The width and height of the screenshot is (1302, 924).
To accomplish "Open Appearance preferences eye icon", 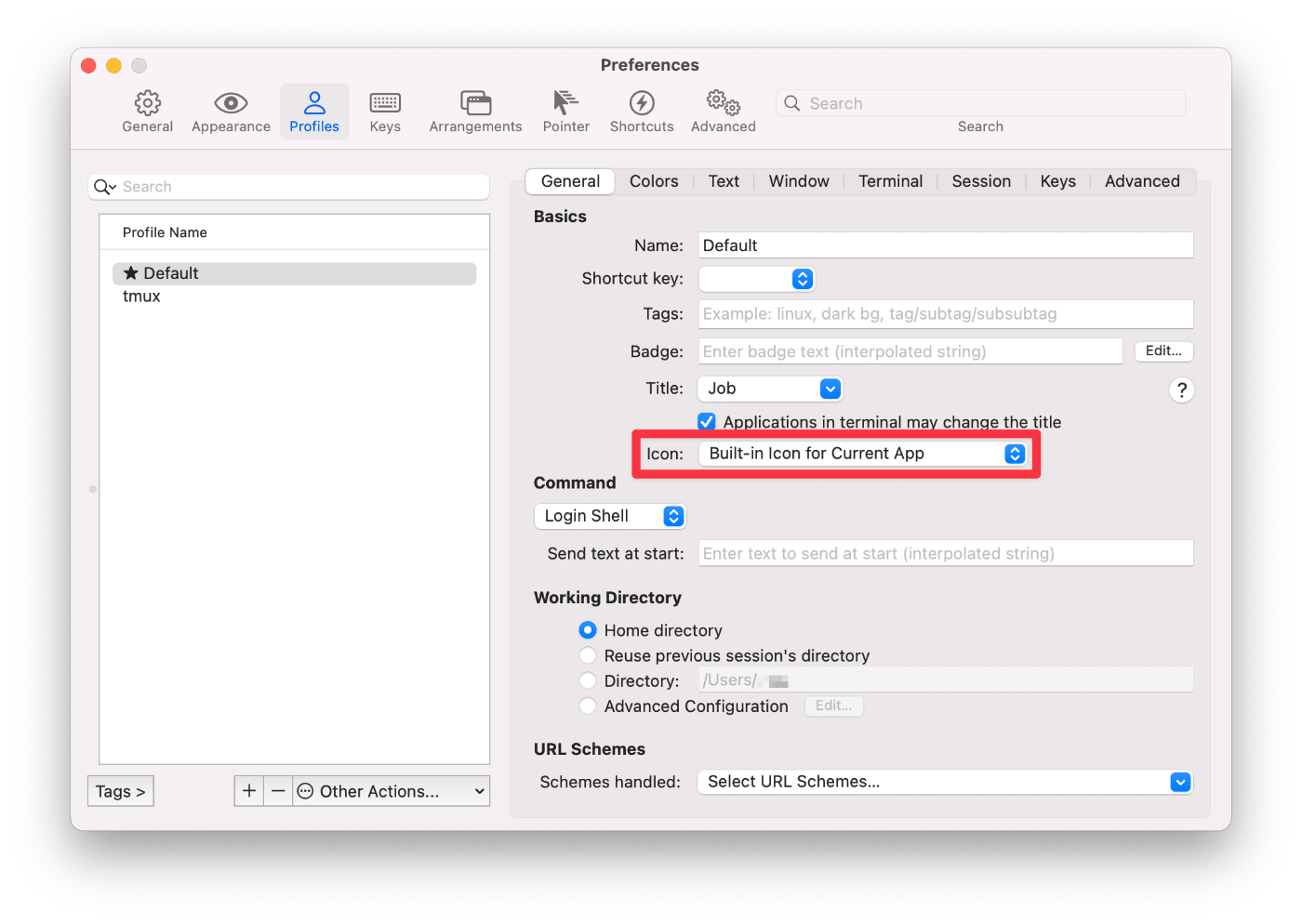I will click(231, 102).
